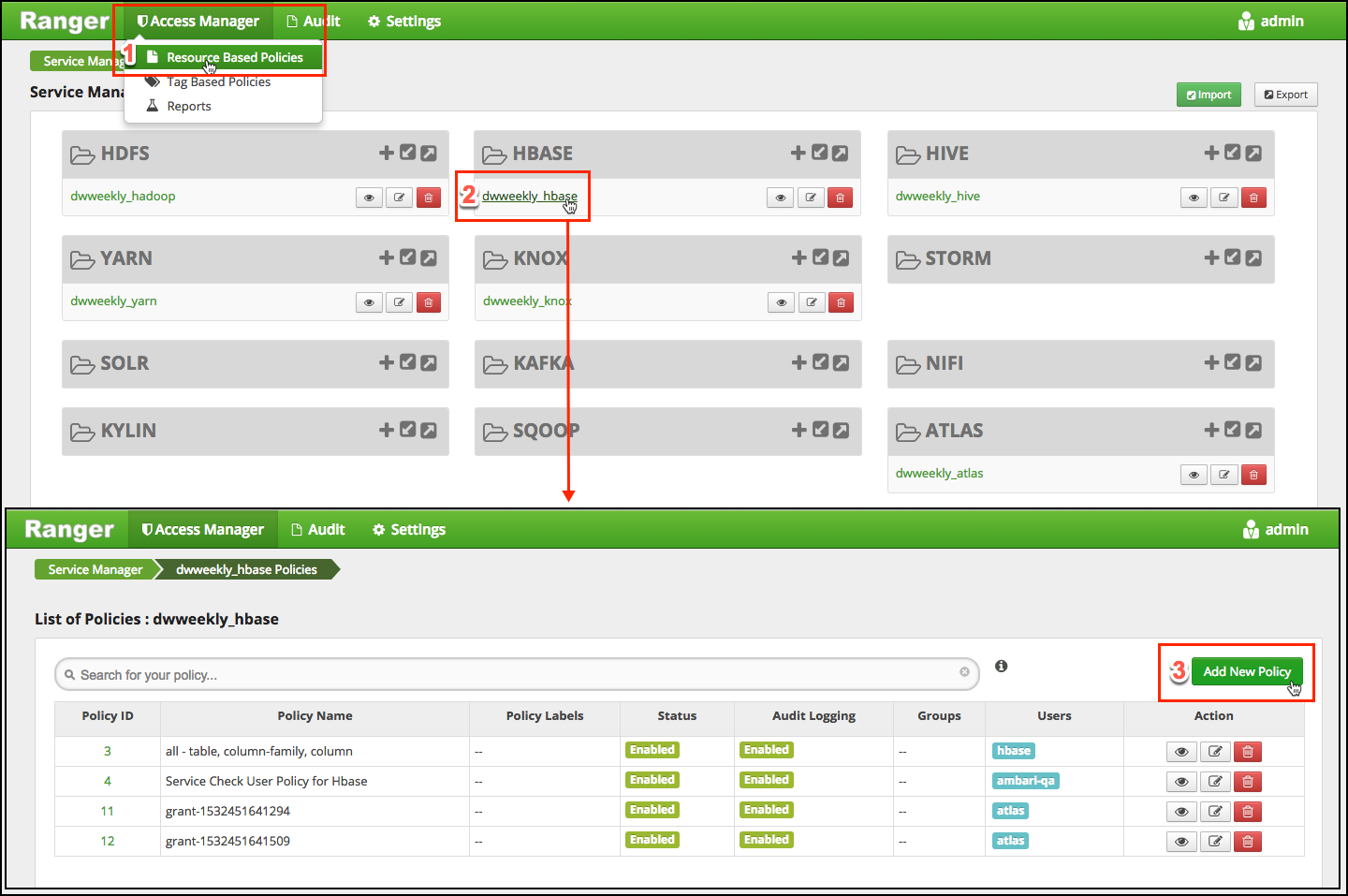Edit the dwweekly_hadoop service
This screenshot has height=896, width=1348.
(400, 198)
